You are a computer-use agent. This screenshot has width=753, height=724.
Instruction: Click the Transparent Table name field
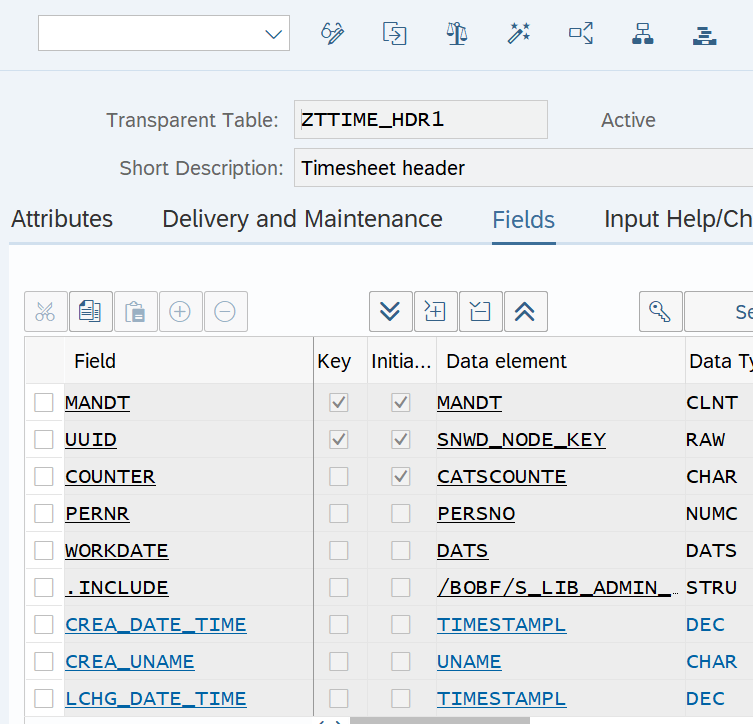421,120
